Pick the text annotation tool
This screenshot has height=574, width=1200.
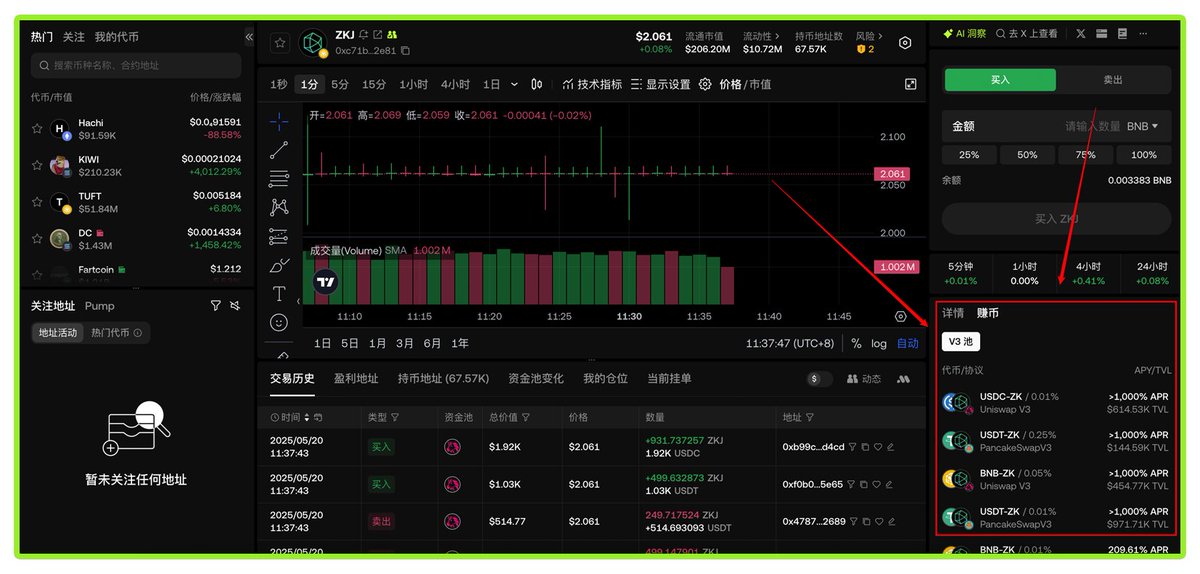(x=279, y=294)
